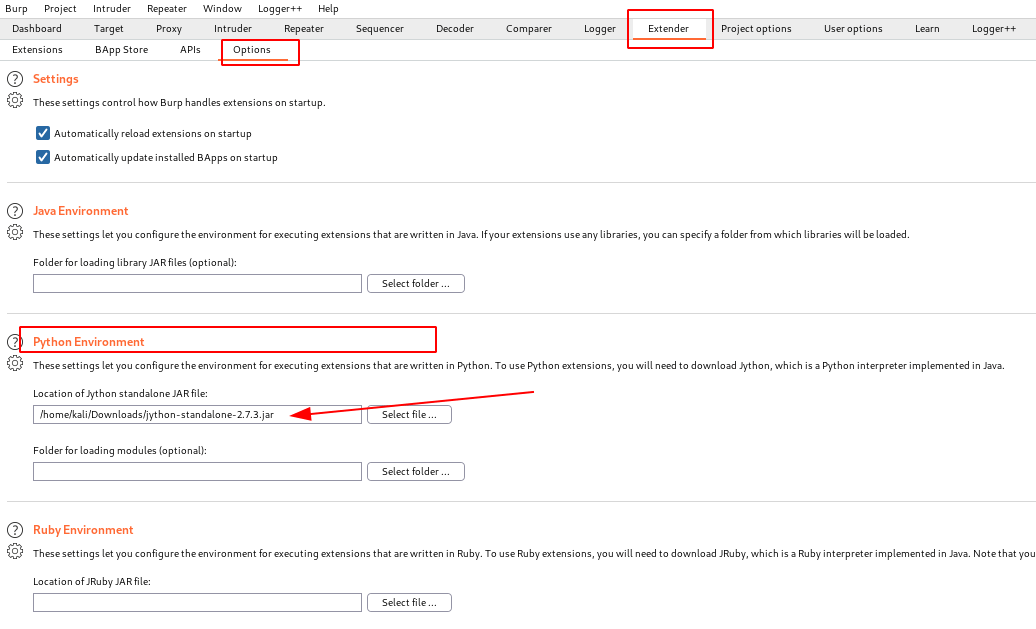The width and height of the screenshot is (1036, 629).
Task: Open the Window menu
Action: [222, 9]
